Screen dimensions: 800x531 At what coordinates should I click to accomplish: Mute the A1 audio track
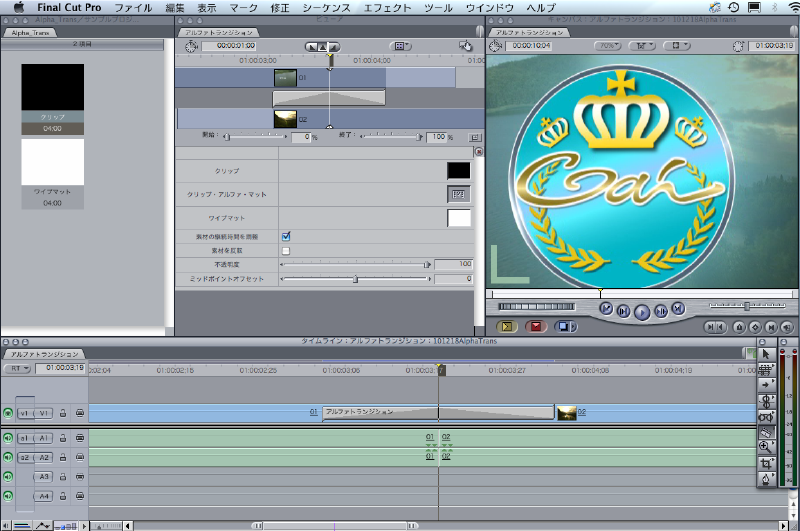click(8, 438)
